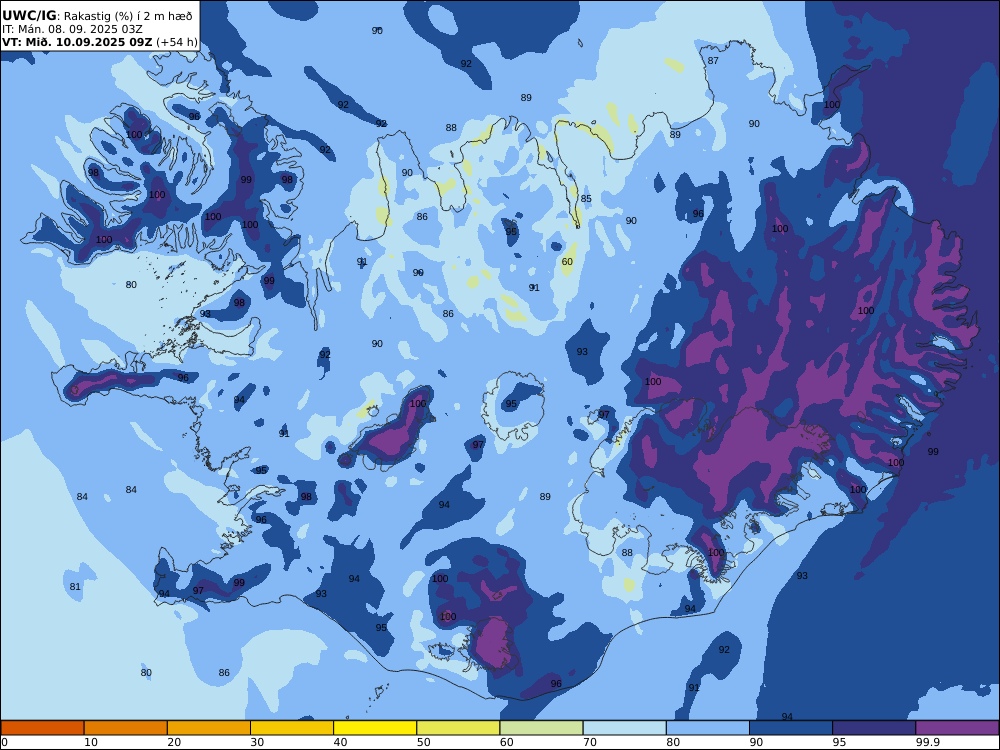The height and width of the screenshot is (750, 1000).
Task: Click the title text 'UWC/IG: Rakastig (%) í 2 m hæð'
Action: 97,16
